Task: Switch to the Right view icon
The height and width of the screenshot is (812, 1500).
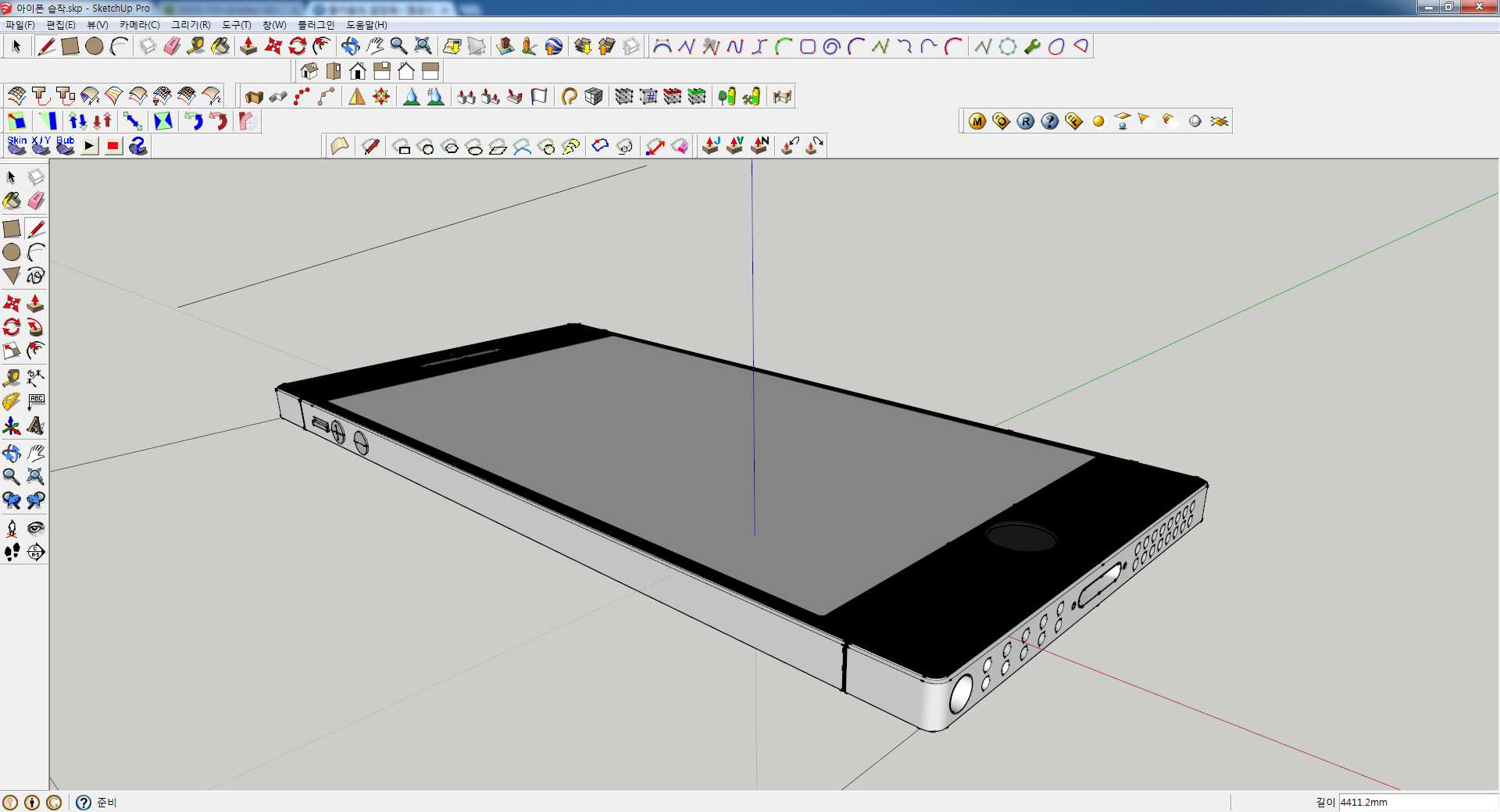Action: pyautogui.click(x=382, y=71)
